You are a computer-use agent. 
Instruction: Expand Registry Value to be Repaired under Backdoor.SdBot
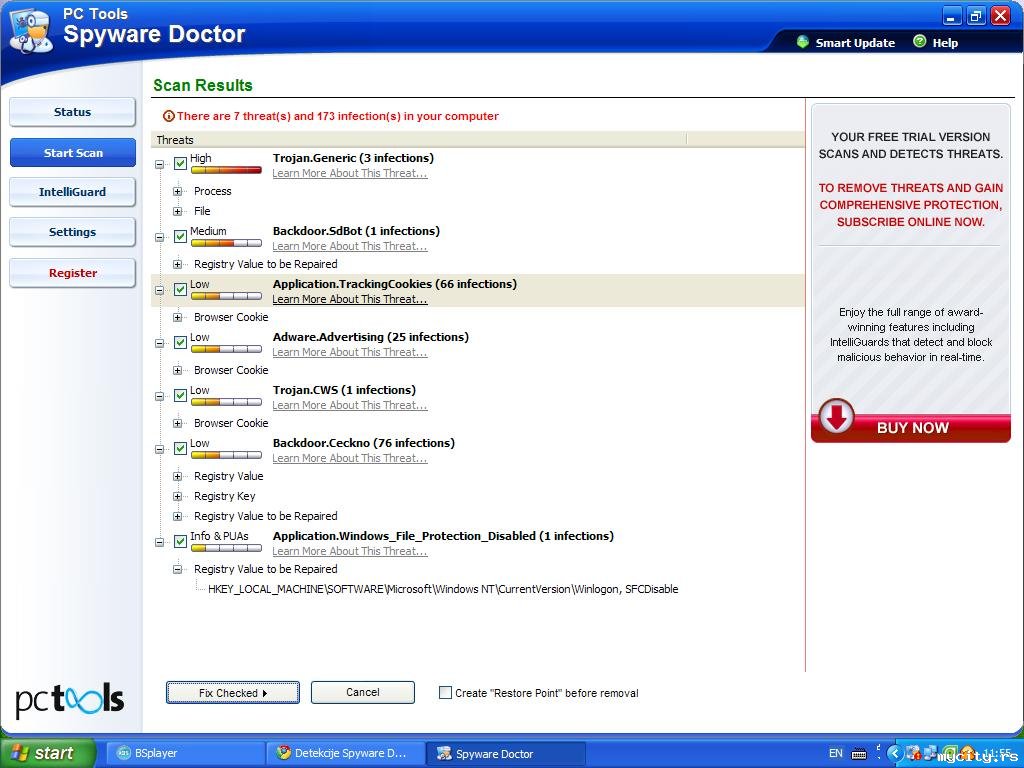tap(177, 264)
